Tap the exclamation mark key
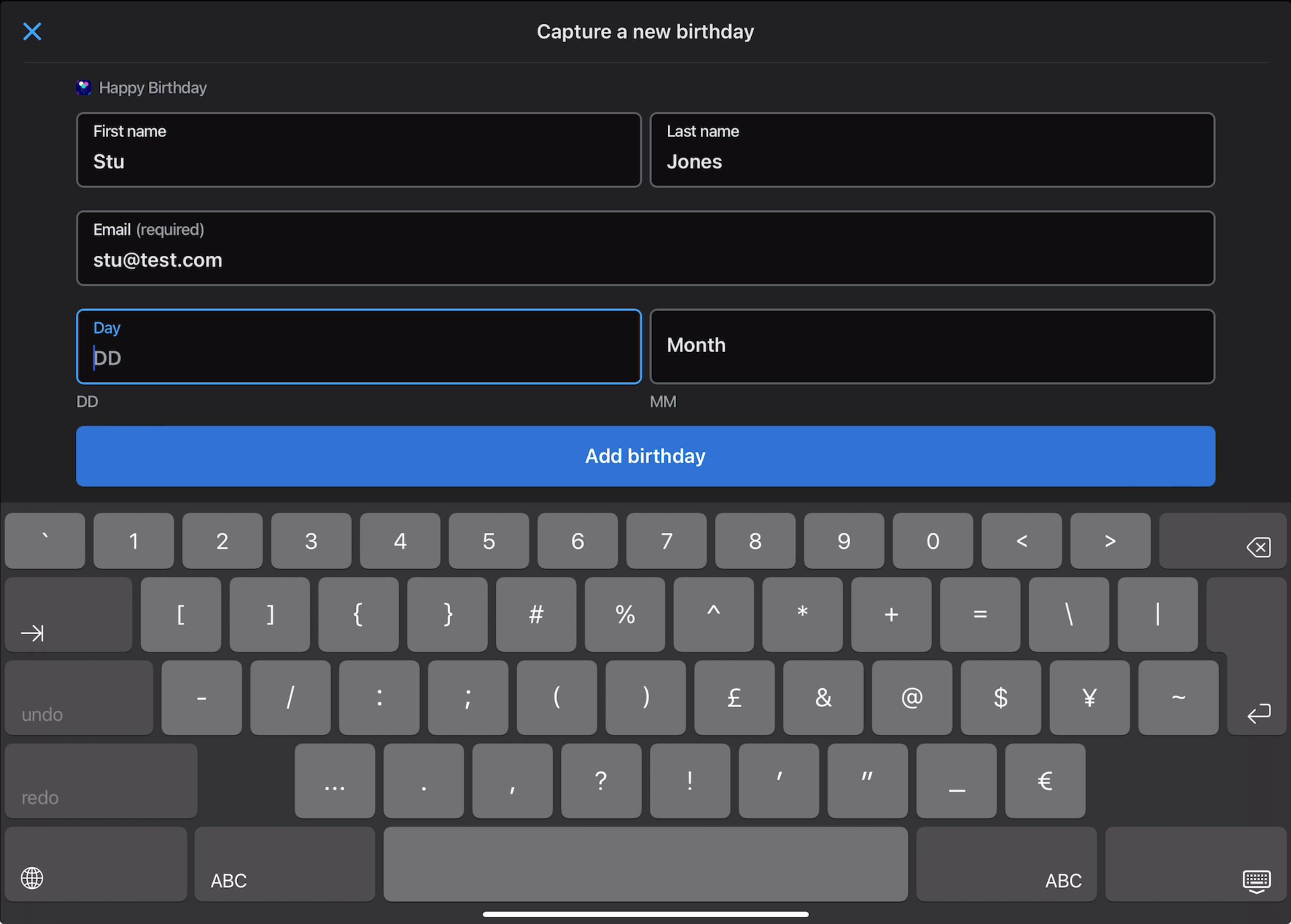Screen dimensions: 1291x924 pos(690,781)
